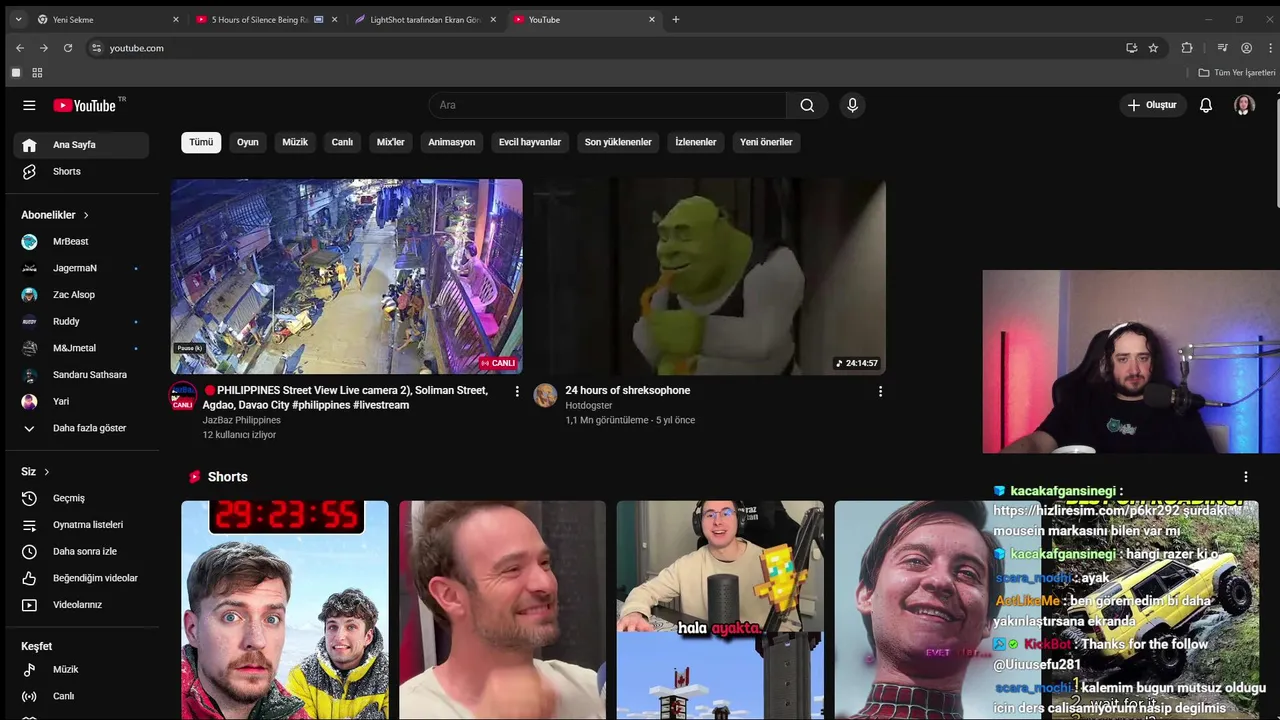Open the Hotdogster channel link

pyautogui.click(x=588, y=405)
